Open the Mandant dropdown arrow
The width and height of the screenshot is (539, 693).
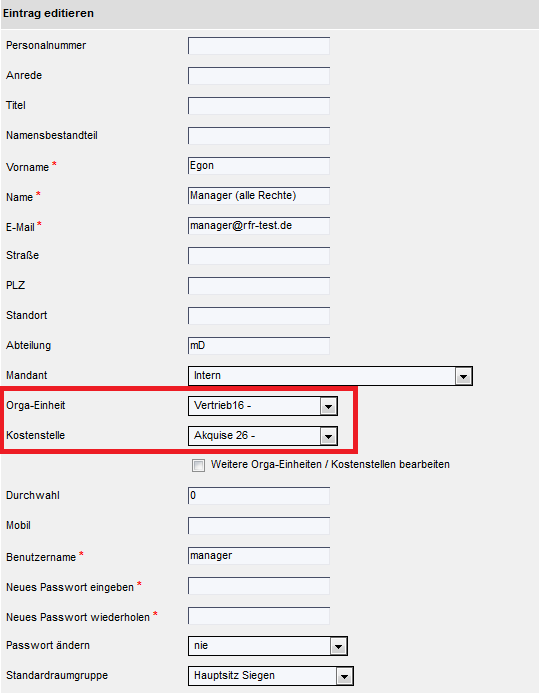click(463, 377)
